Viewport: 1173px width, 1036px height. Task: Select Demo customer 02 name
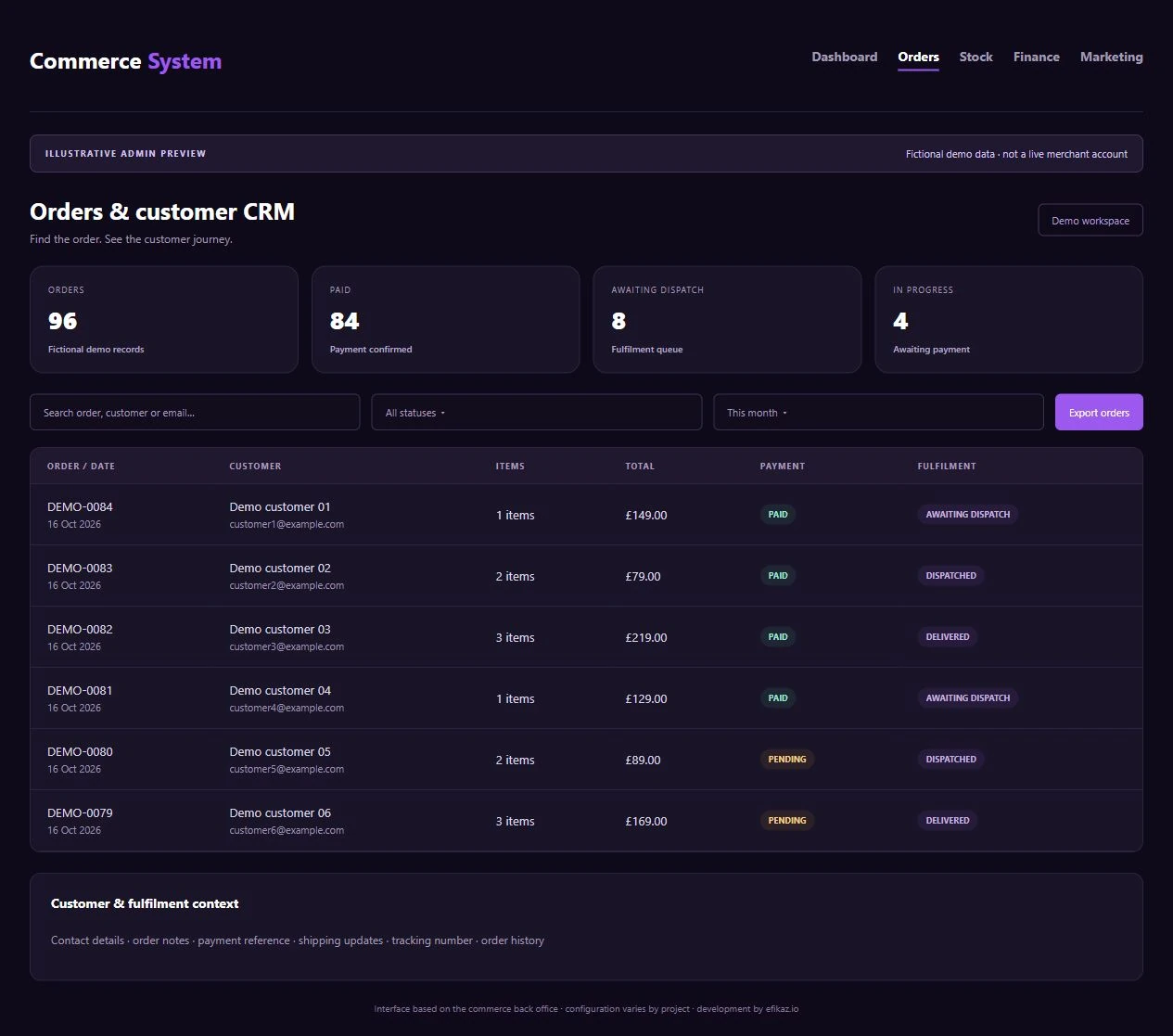coord(280,569)
